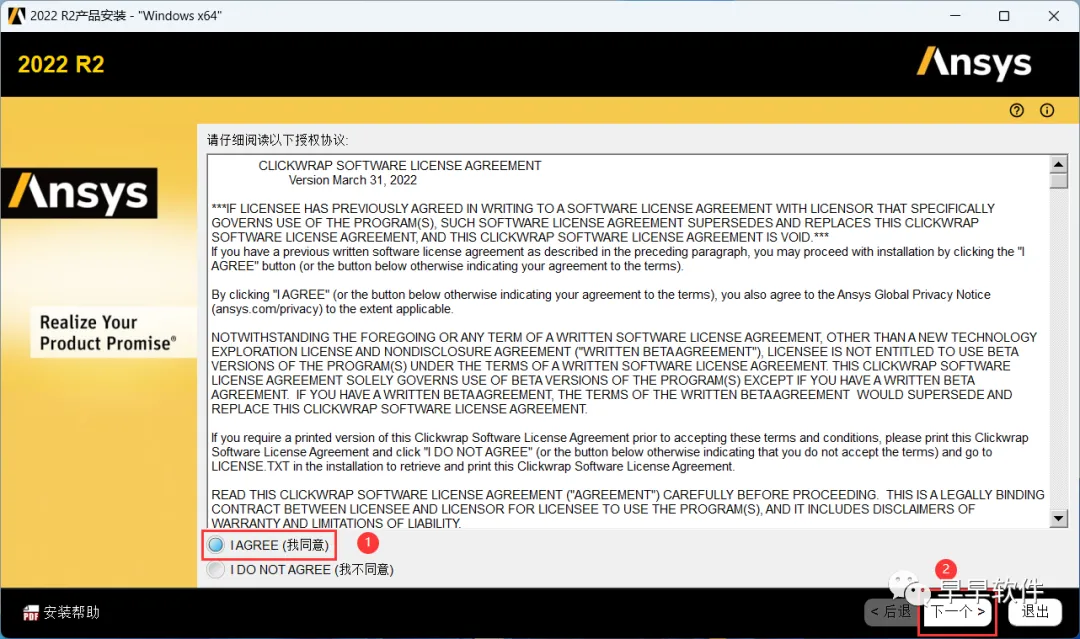This screenshot has height=639, width=1080.
Task: Click the < 后退 back button
Action: point(891,611)
